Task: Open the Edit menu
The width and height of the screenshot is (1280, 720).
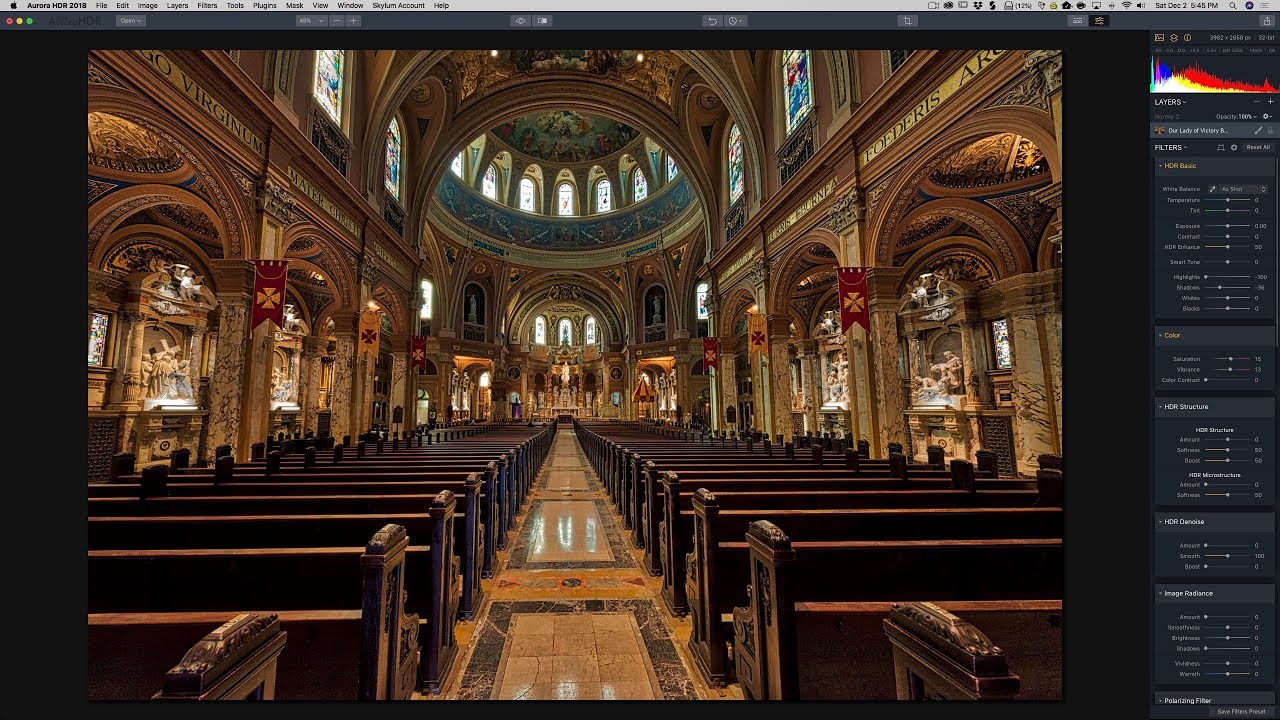Action: tap(122, 5)
